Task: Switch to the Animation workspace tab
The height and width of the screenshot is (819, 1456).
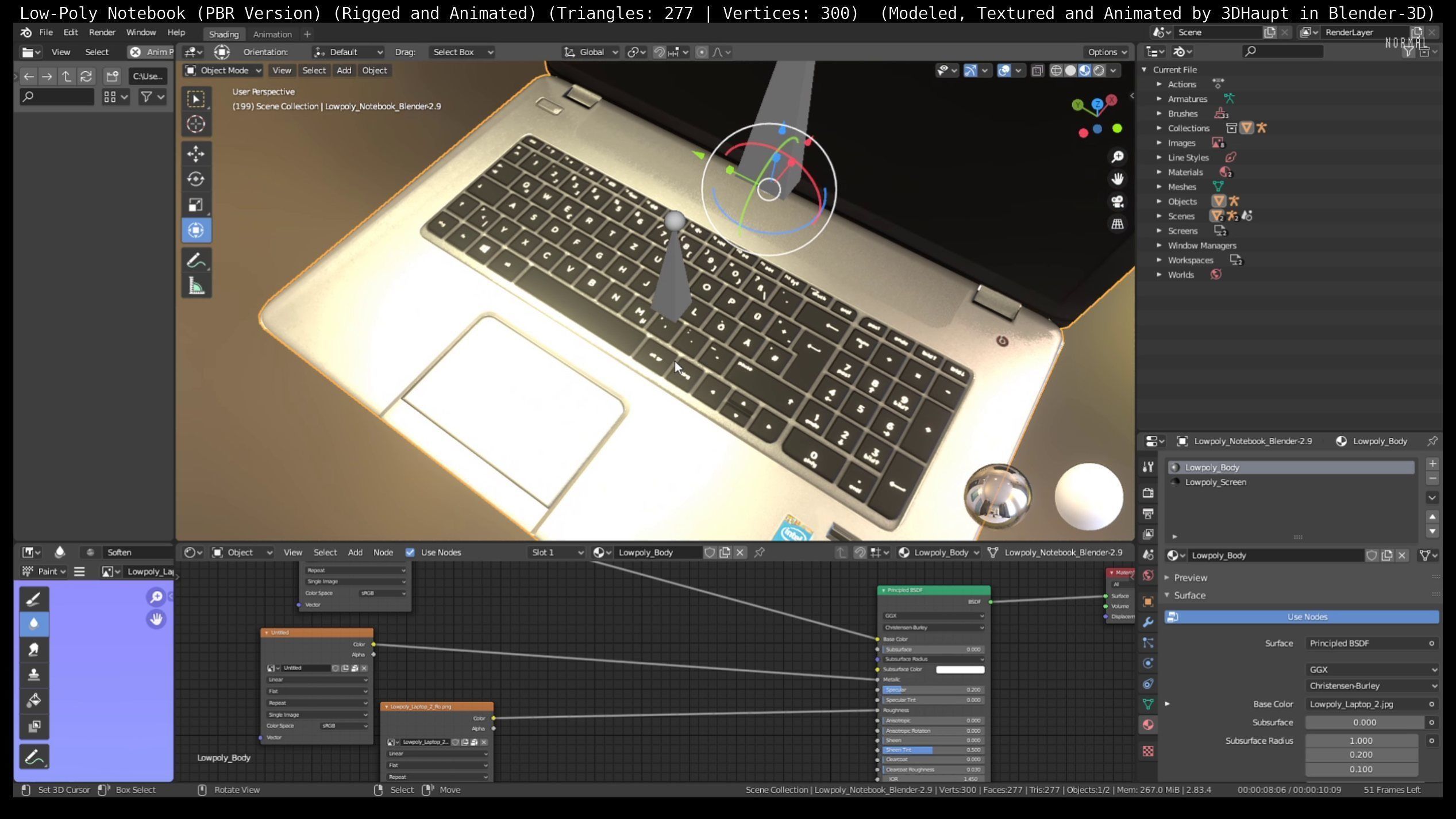Action: click(x=272, y=34)
